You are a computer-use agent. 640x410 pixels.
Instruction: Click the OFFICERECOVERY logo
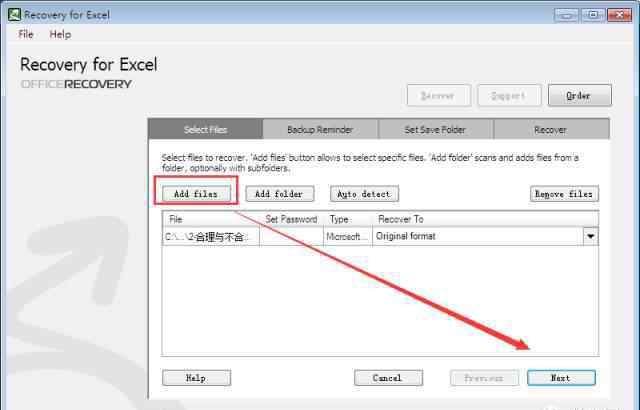click(x=76, y=84)
